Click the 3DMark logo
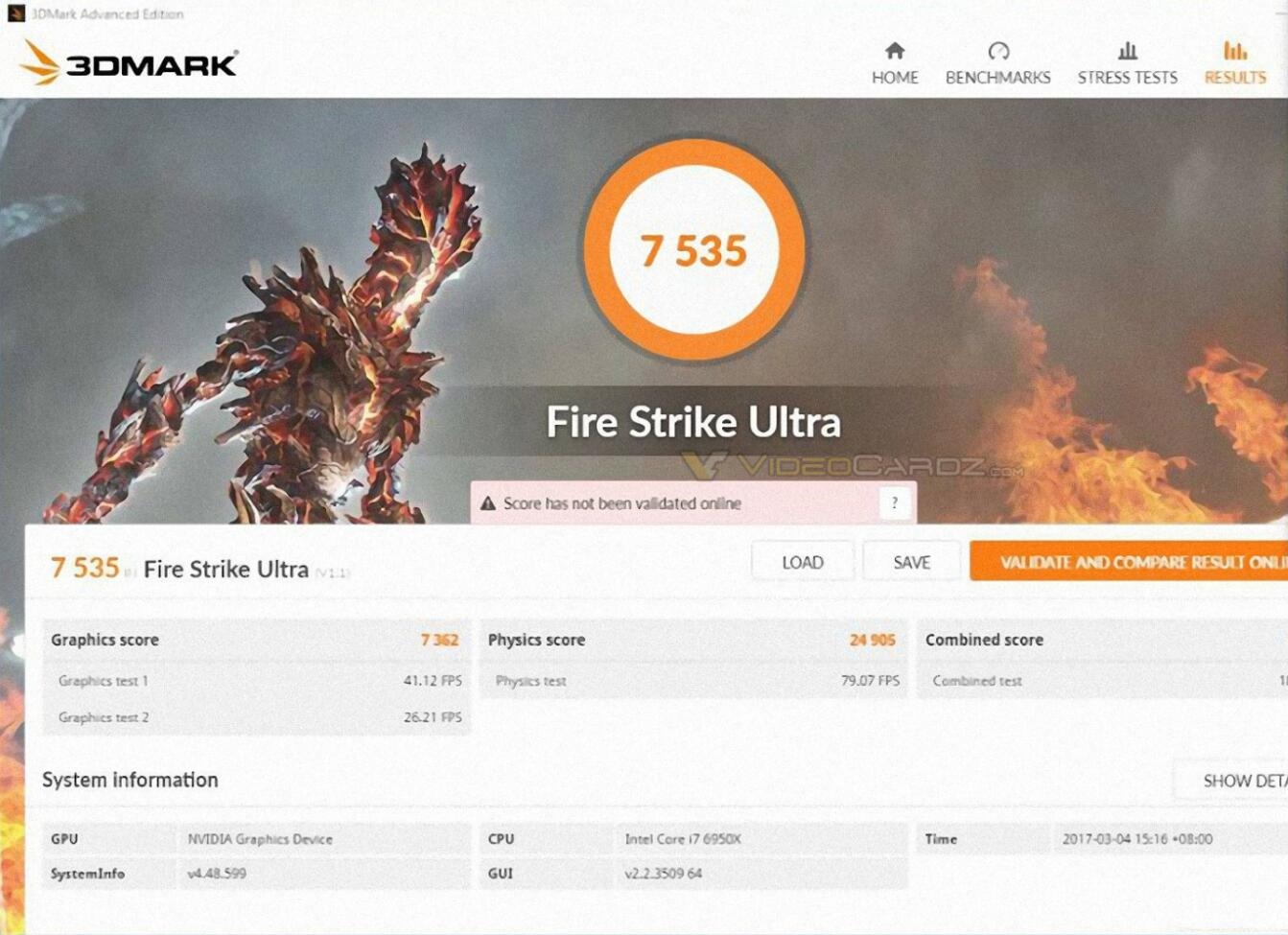The image size is (1288, 935). (129, 63)
